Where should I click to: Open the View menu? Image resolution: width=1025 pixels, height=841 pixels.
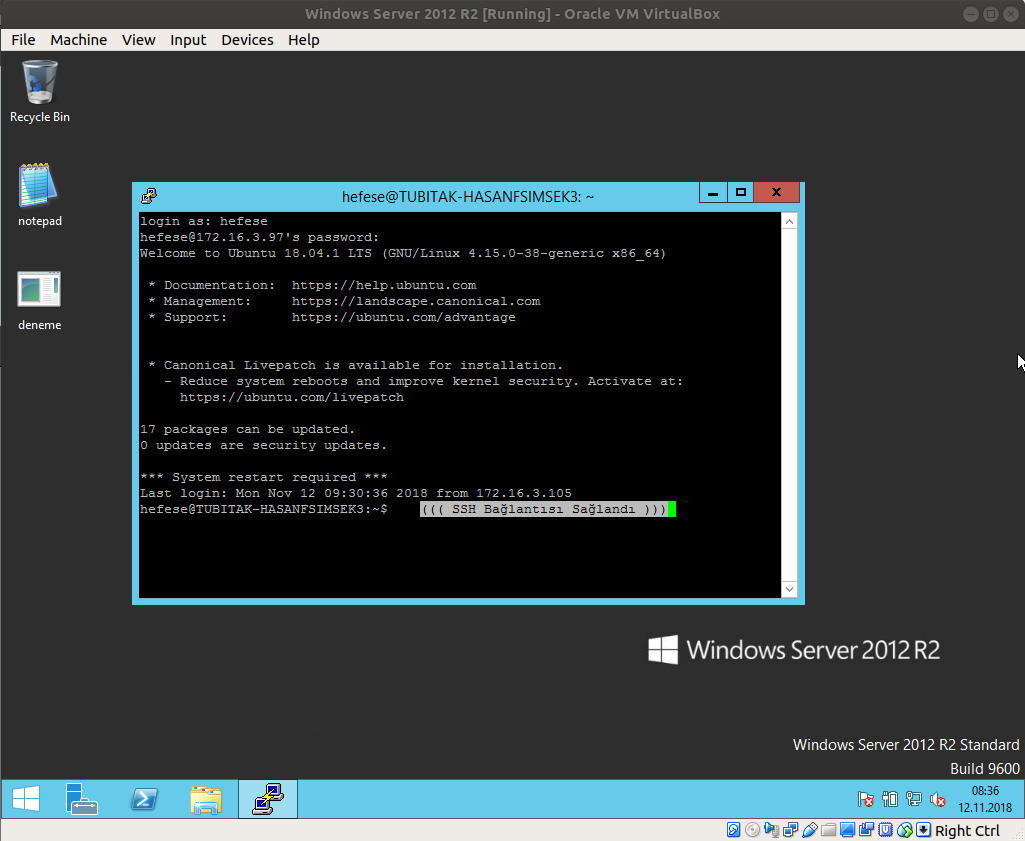tap(139, 40)
